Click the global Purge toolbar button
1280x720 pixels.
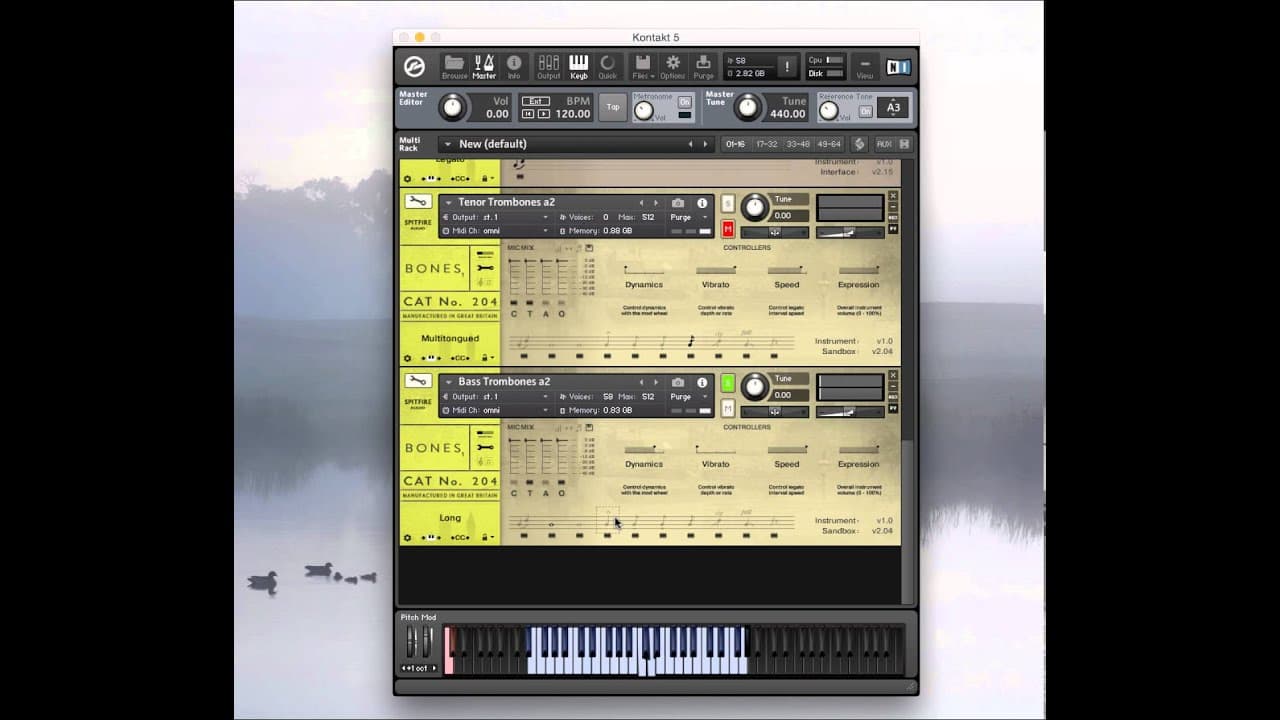(x=704, y=67)
